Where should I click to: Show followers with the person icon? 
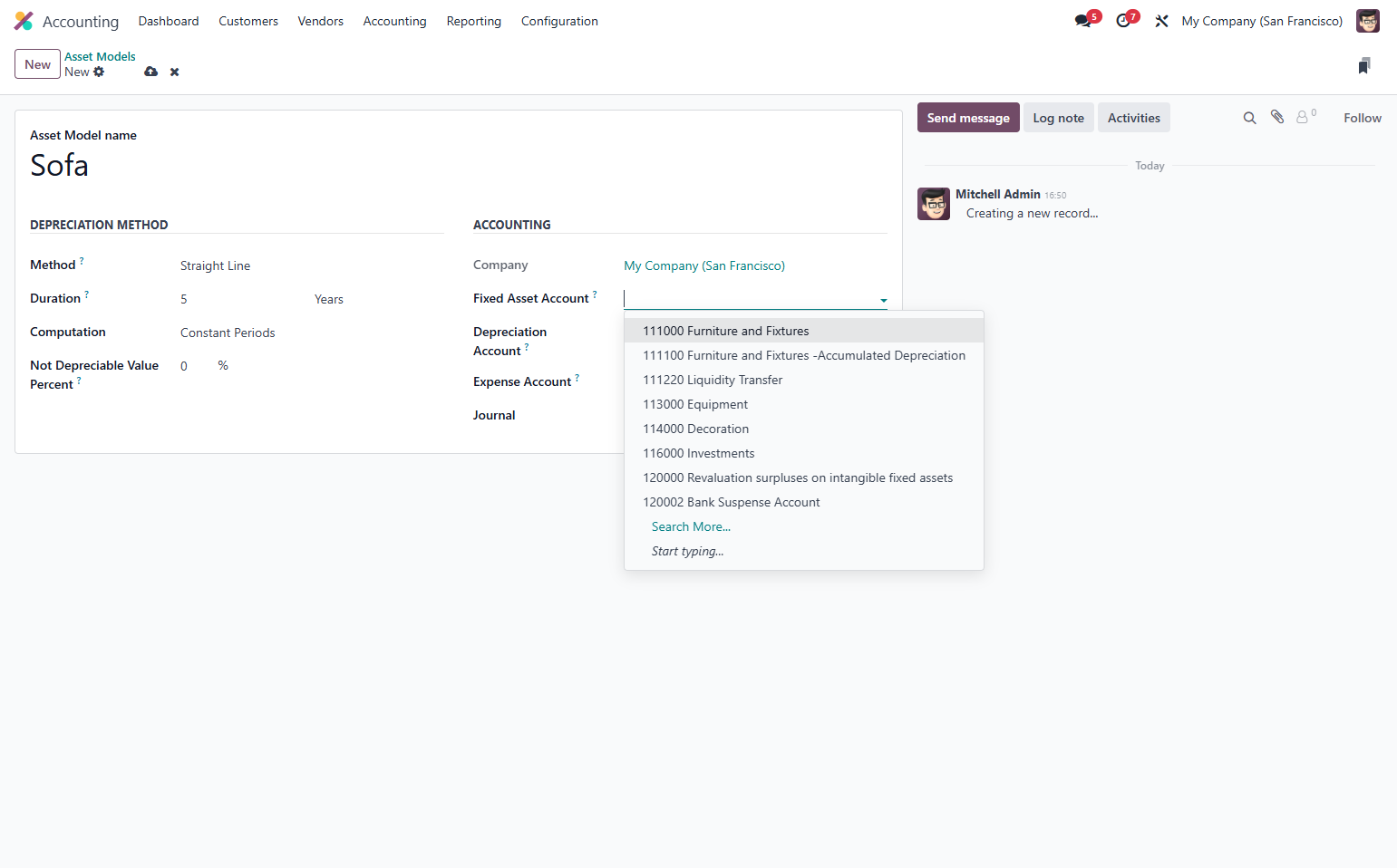click(1302, 117)
